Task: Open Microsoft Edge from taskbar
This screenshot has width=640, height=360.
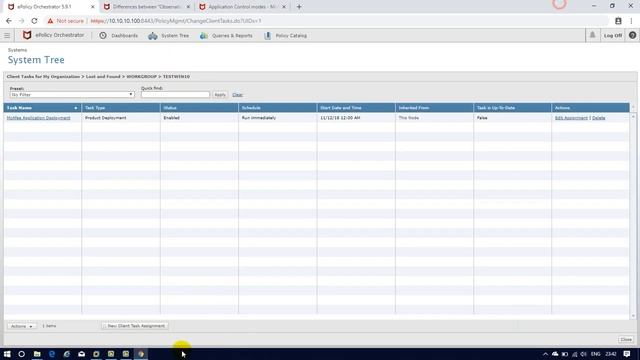Action: click(52, 354)
